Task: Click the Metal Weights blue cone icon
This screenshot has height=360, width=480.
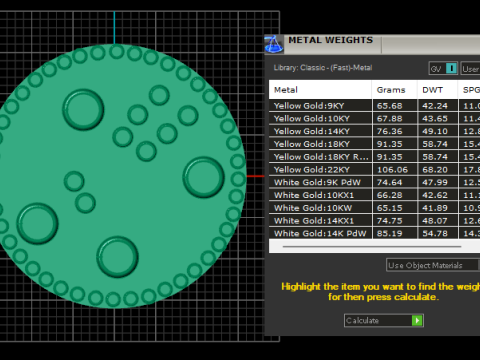Action: click(x=274, y=44)
